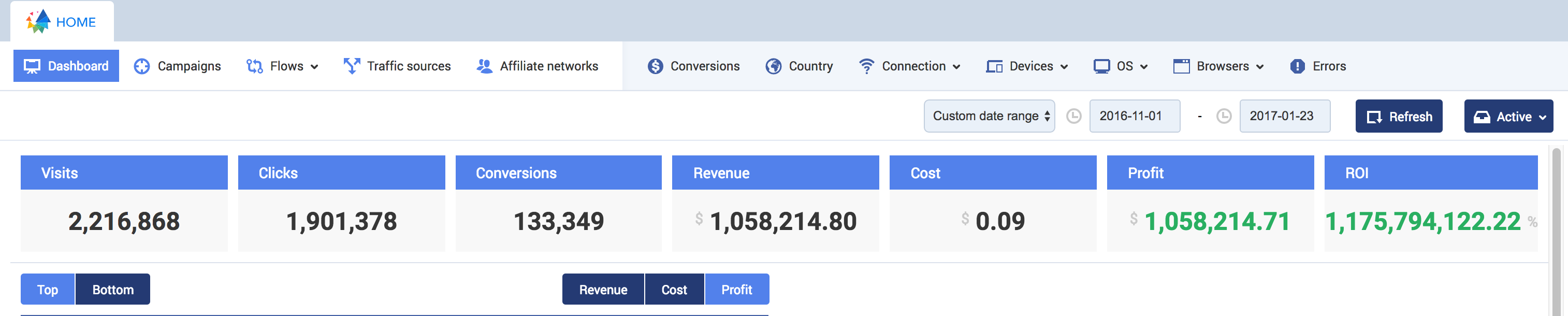Image resolution: width=1568 pixels, height=316 pixels.
Task: Click the Conversions dollar coin icon
Action: tap(655, 66)
